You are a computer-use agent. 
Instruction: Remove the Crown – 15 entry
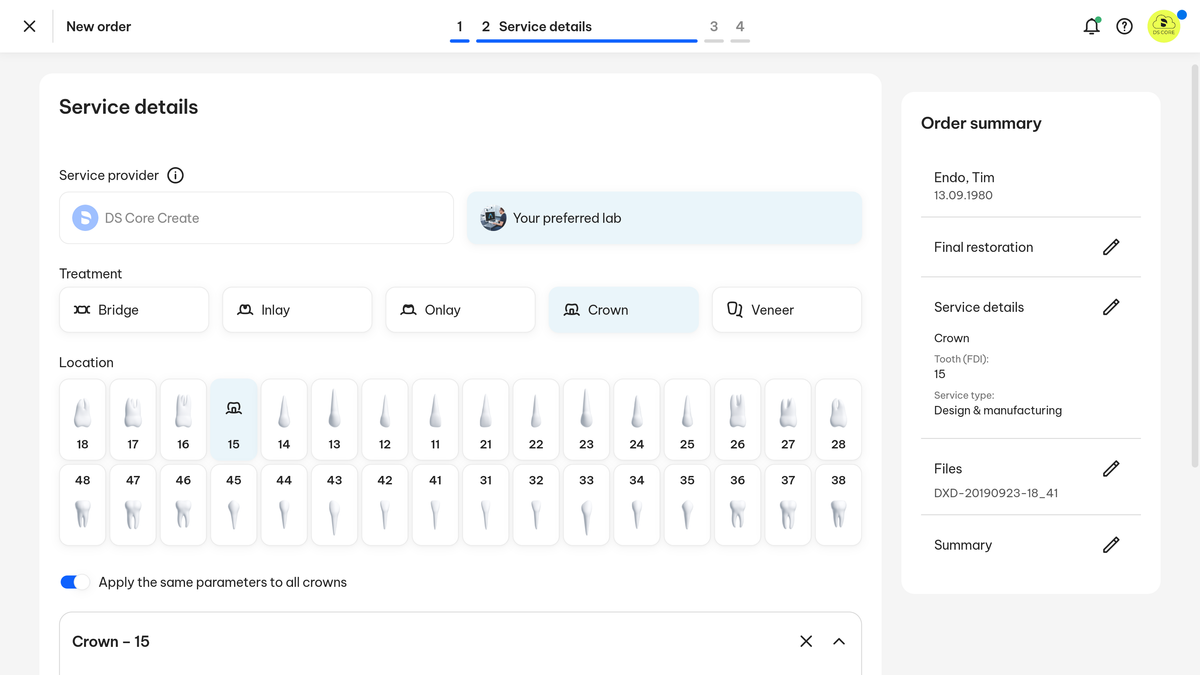(x=806, y=641)
